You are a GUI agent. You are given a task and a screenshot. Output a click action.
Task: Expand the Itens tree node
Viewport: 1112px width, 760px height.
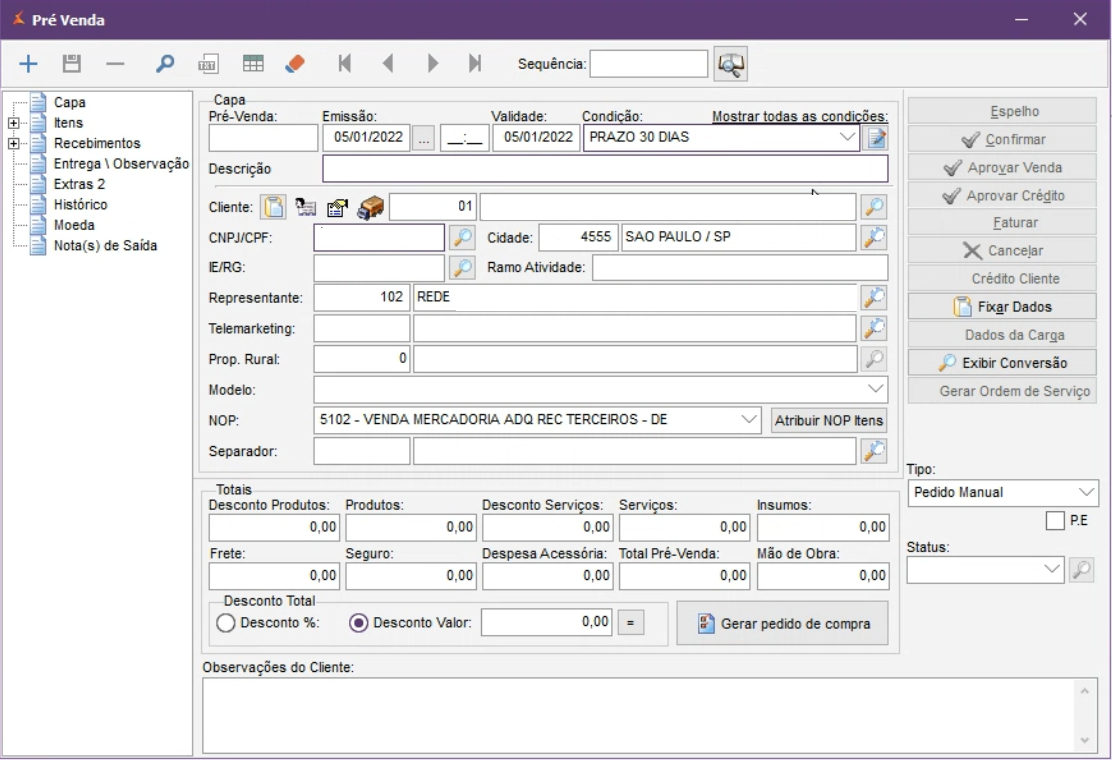[12, 122]
